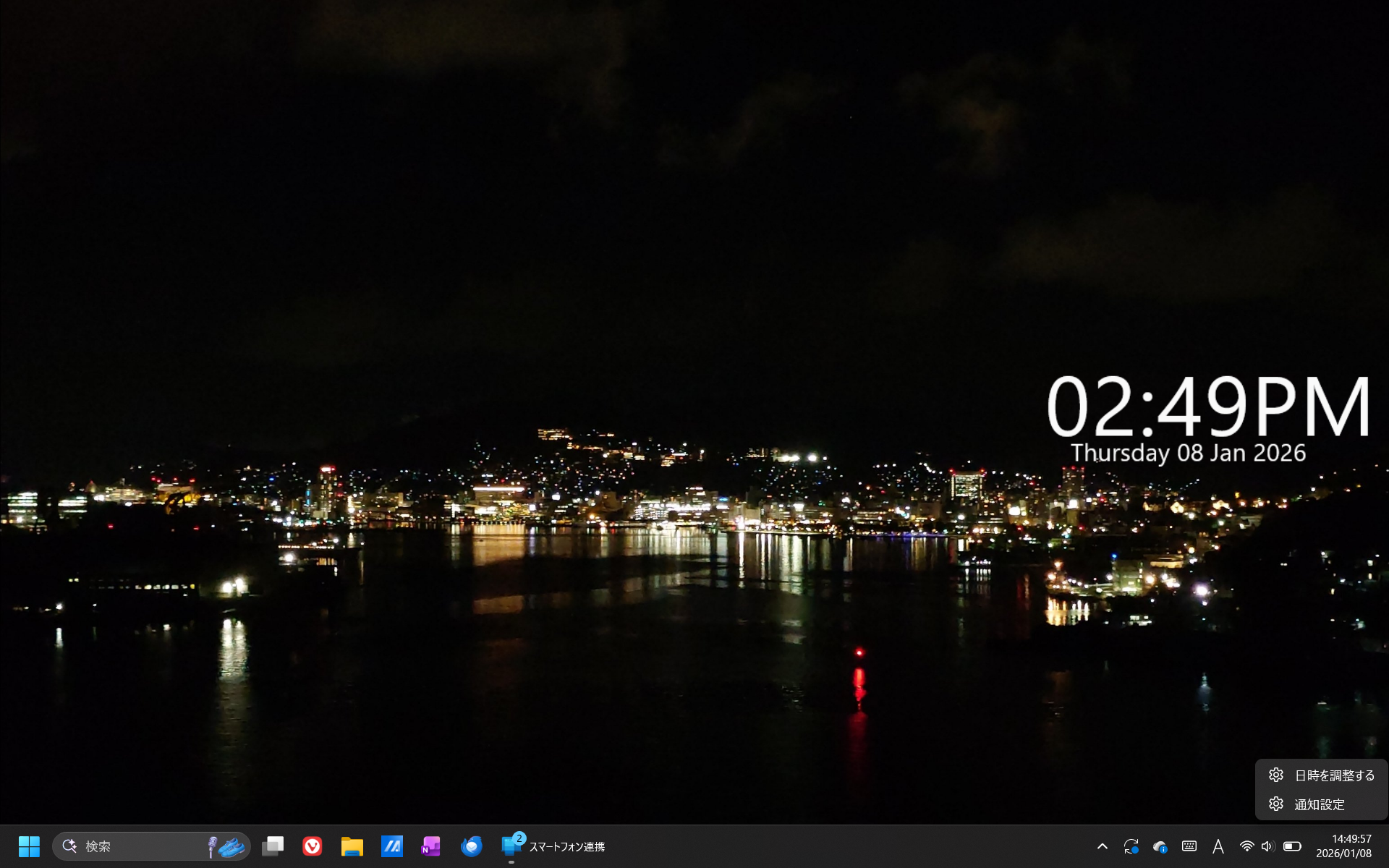
Task: Open speaker volume tray icon
Action: [1267, 846]
